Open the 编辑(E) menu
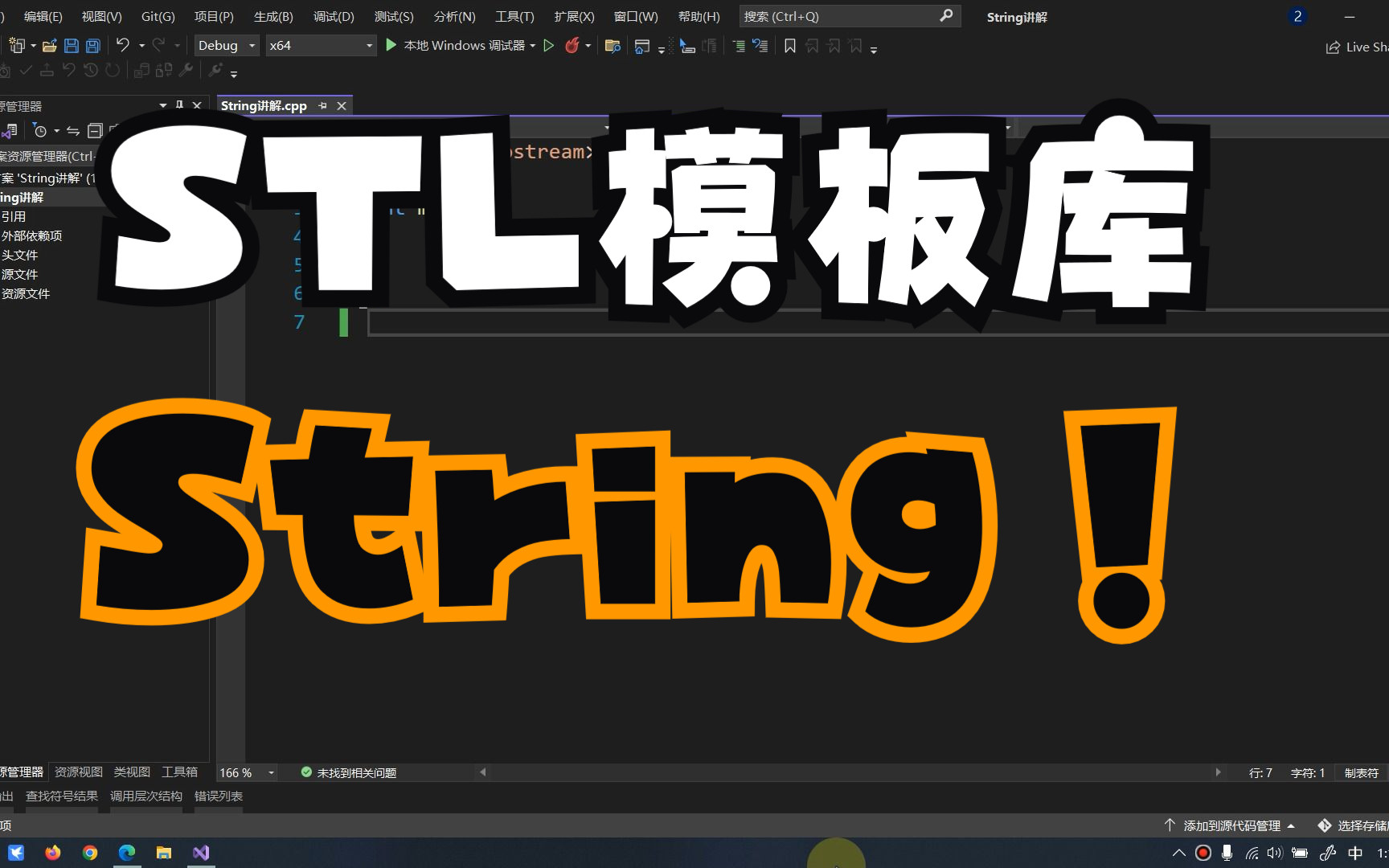The image size is (1389, 868). pos(43,16)
